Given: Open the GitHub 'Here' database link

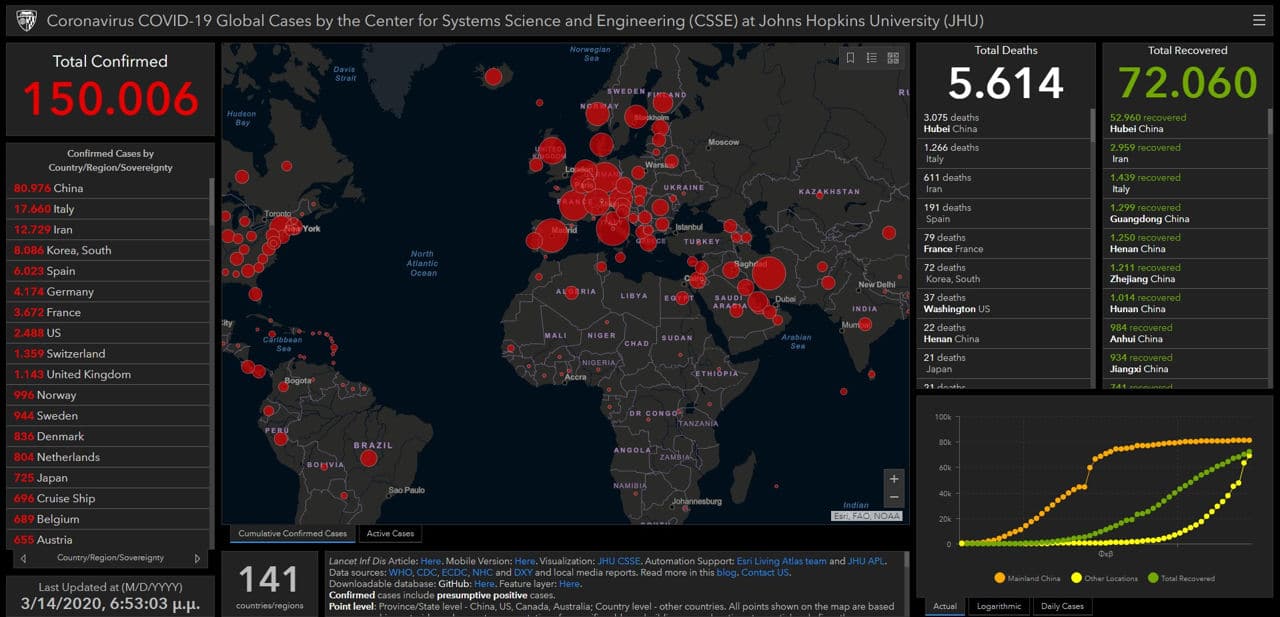Looking at the screenshot, I should (484, 583).
